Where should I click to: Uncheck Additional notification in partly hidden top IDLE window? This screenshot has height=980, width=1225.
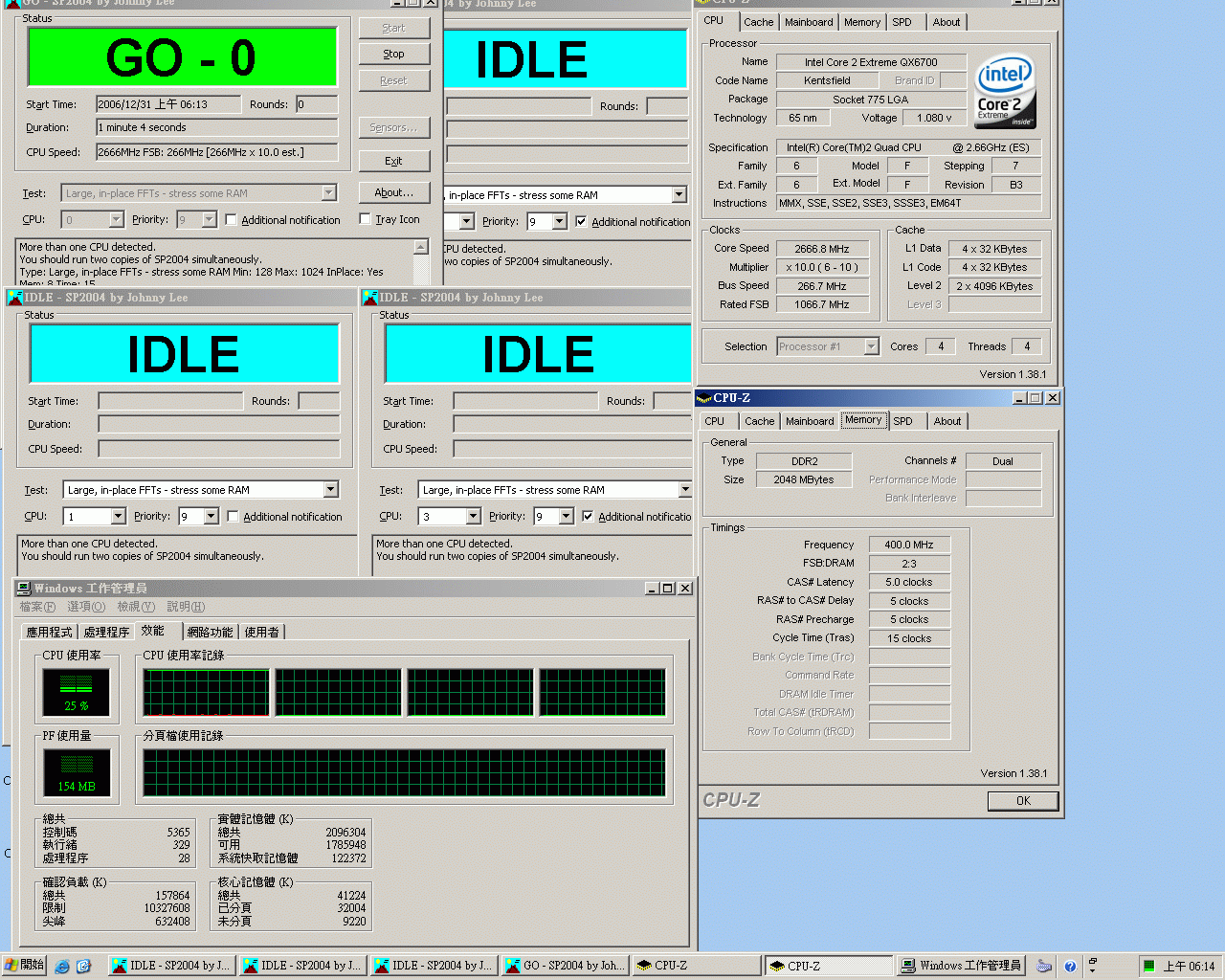point(581,222)
